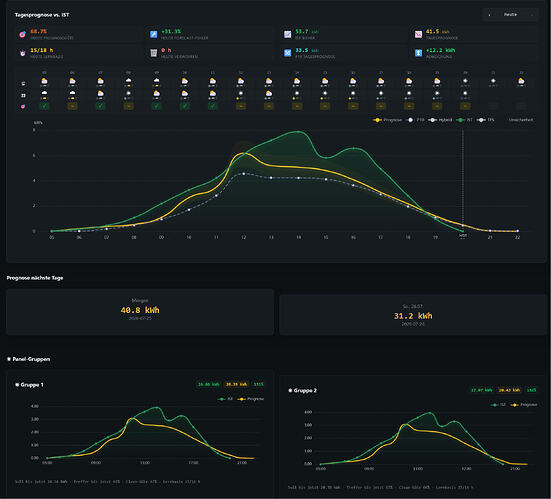551x499 pixels.
Task: Click second-row sun icon for hour 17
Action: pyautogui.click(x=381, y=94)
